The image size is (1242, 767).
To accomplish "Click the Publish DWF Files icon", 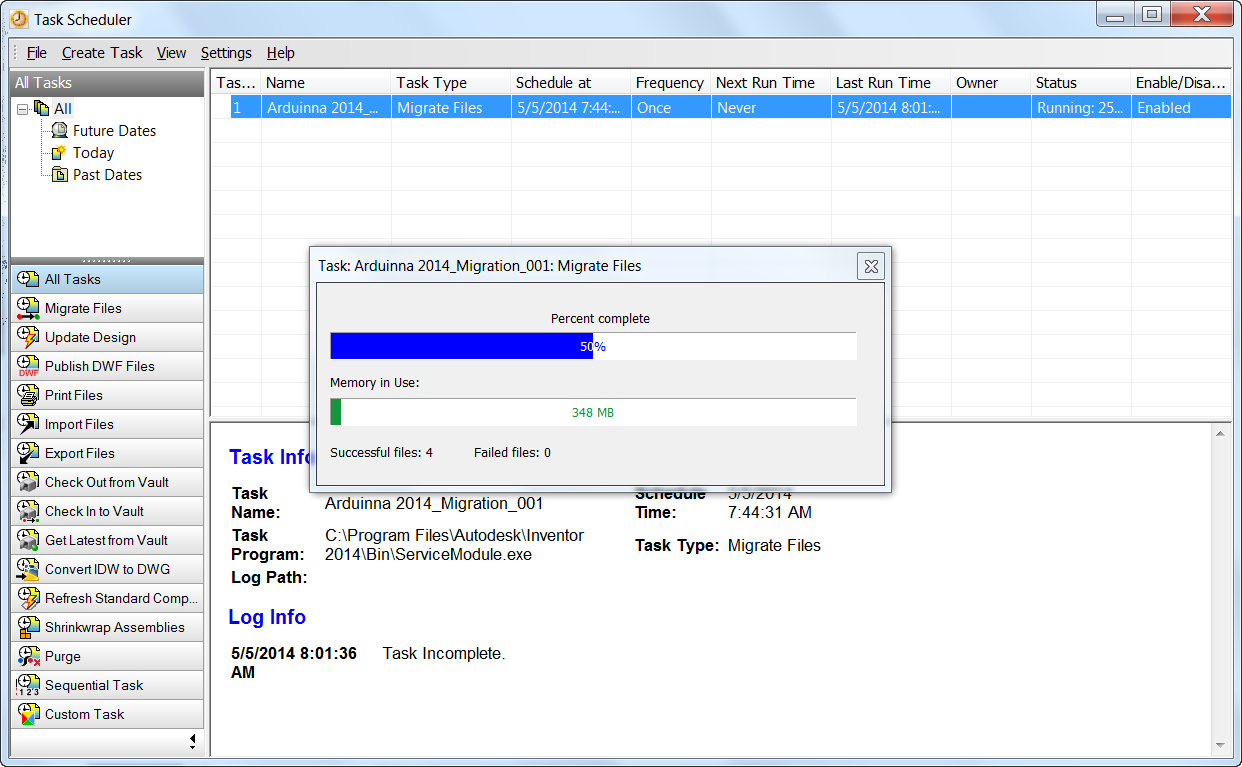I will pos(28,366).
